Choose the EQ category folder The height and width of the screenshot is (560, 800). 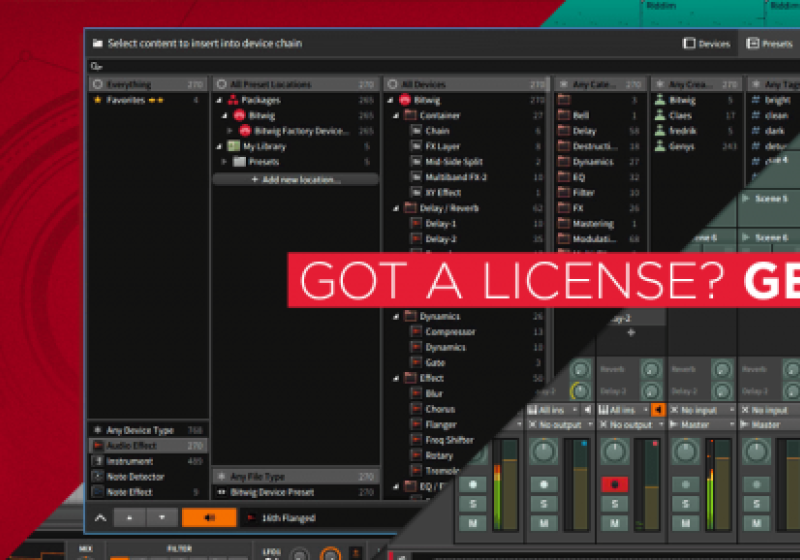tap(579, 177)
